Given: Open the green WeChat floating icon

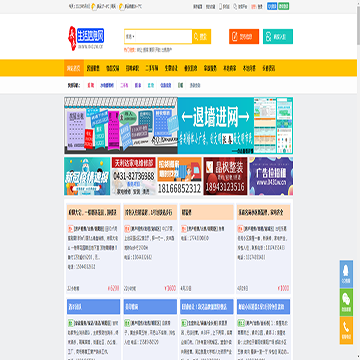Looking at the screenshot, I should click(x=346, y=302).
